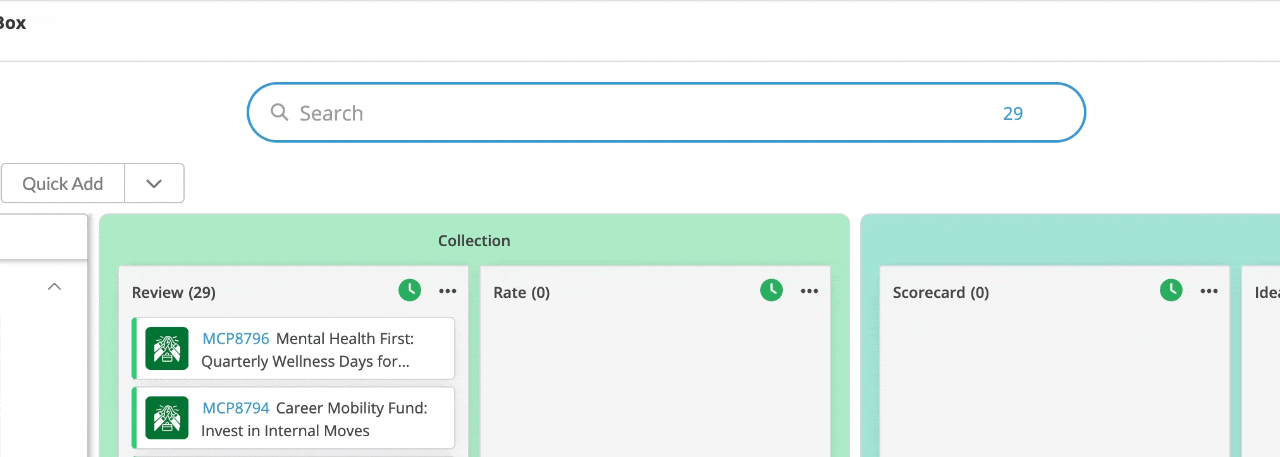Open the Career Mobility Fund card
The height and width of the screenshot is (457, 1280).
point(293,418)
